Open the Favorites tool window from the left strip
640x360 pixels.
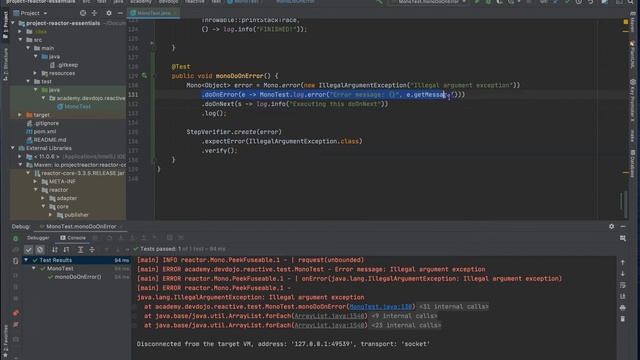tap(5, 342)
